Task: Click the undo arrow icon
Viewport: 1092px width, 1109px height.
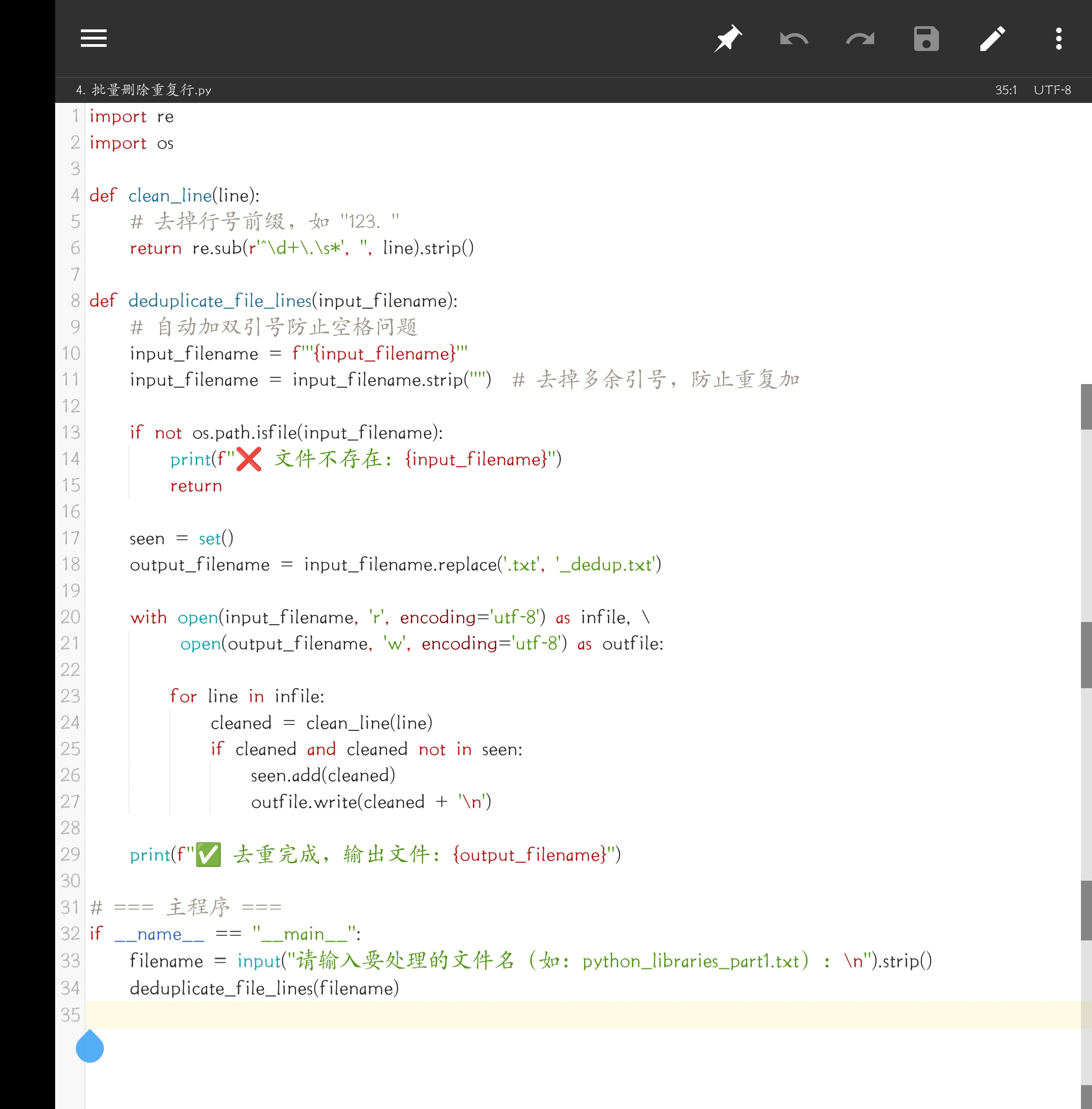Action: coord(794,39)
